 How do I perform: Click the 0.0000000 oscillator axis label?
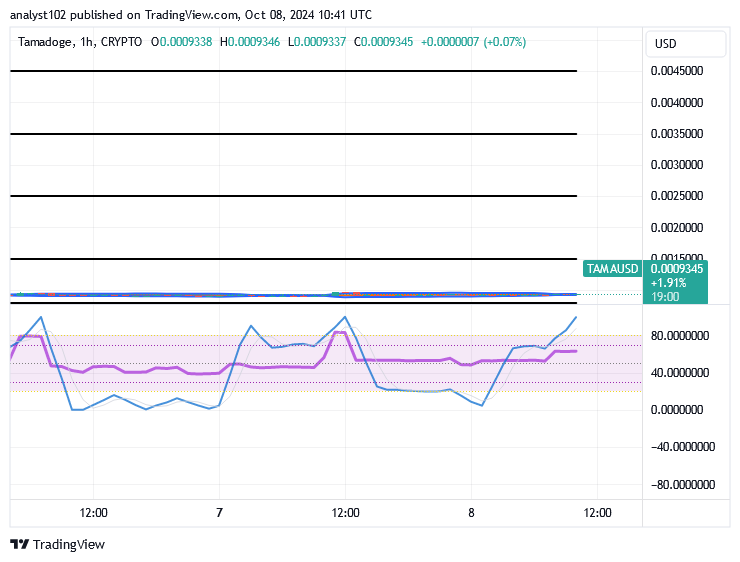click(x=677, y=410)
